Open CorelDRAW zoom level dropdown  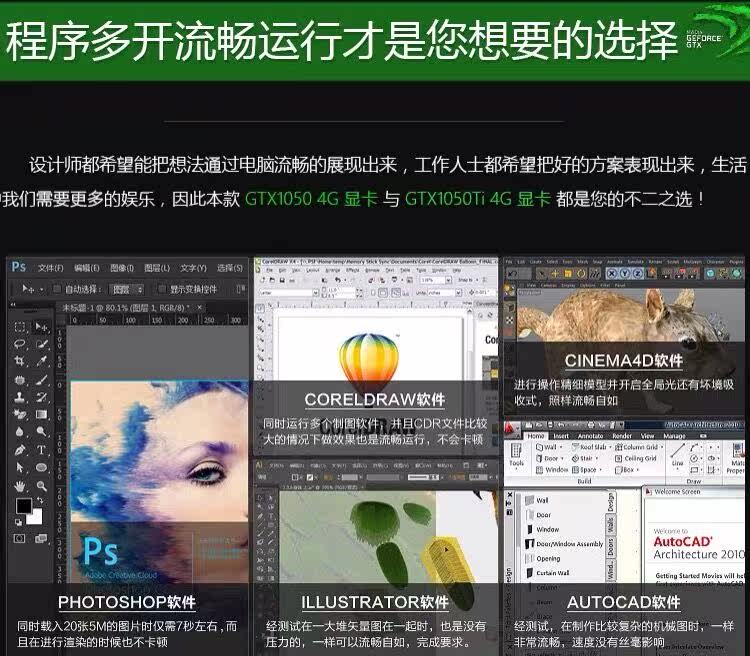[x=448, y=280]
